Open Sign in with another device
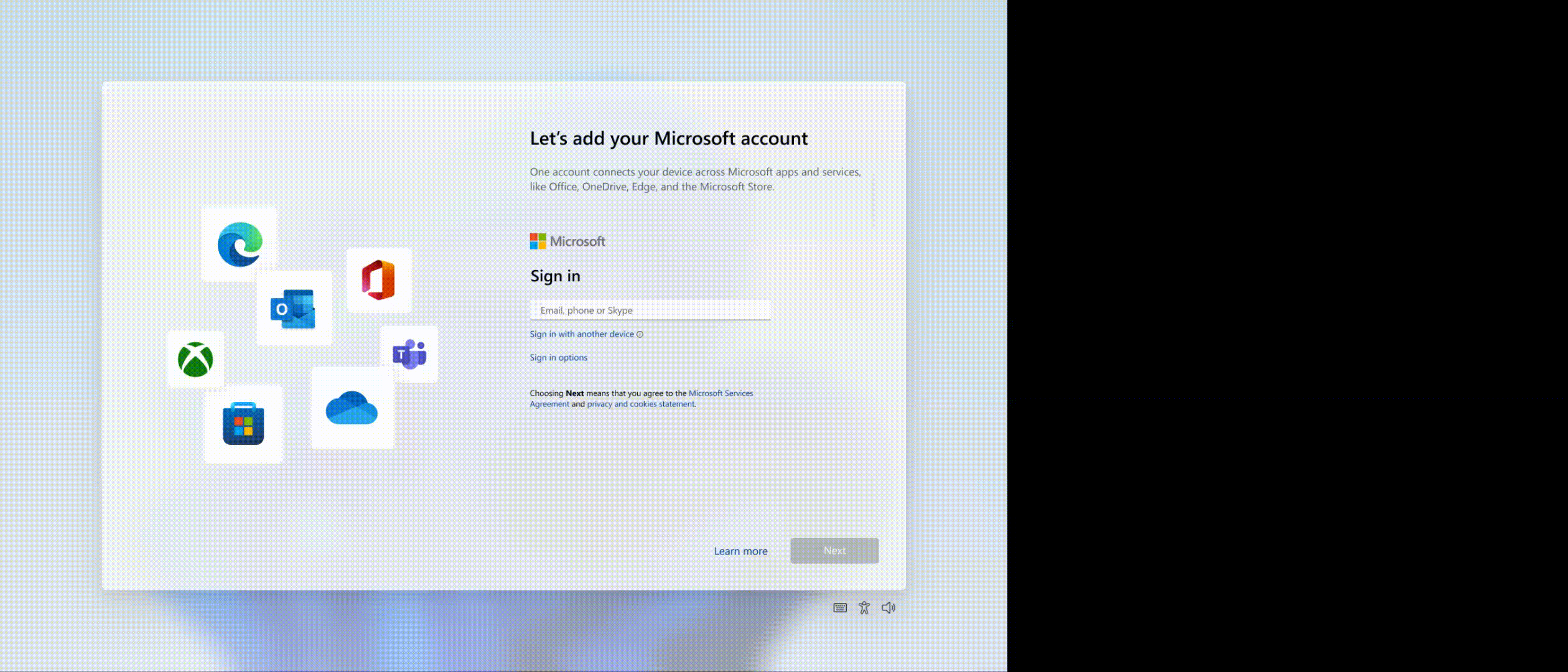 click(582, 334)
